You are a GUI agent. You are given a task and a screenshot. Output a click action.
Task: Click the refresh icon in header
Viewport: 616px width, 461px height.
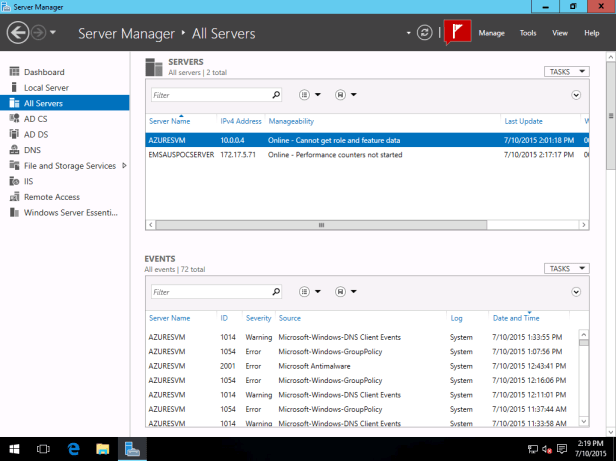tap(425, 33)
